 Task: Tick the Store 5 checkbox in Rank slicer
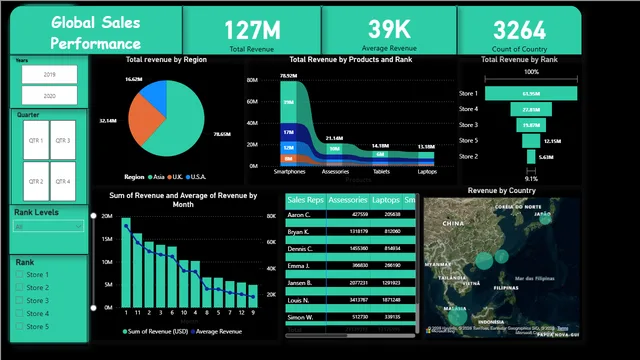tap(19, 326)
